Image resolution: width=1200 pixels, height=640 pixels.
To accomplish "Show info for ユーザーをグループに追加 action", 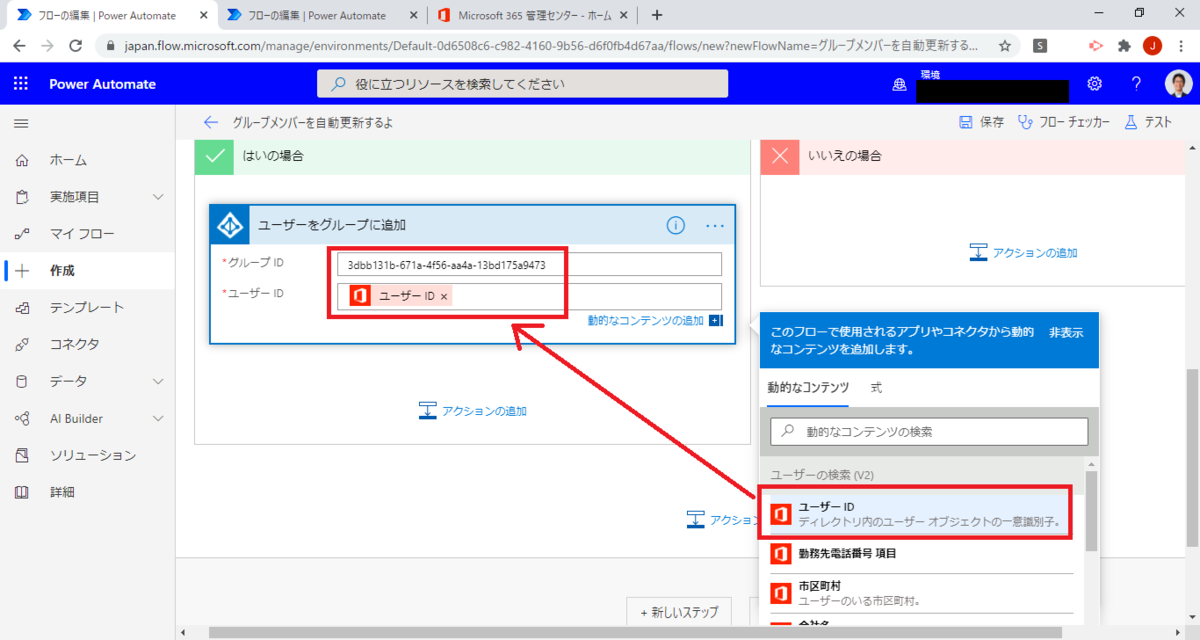I will pyautogui.click(x=676, y=225).
